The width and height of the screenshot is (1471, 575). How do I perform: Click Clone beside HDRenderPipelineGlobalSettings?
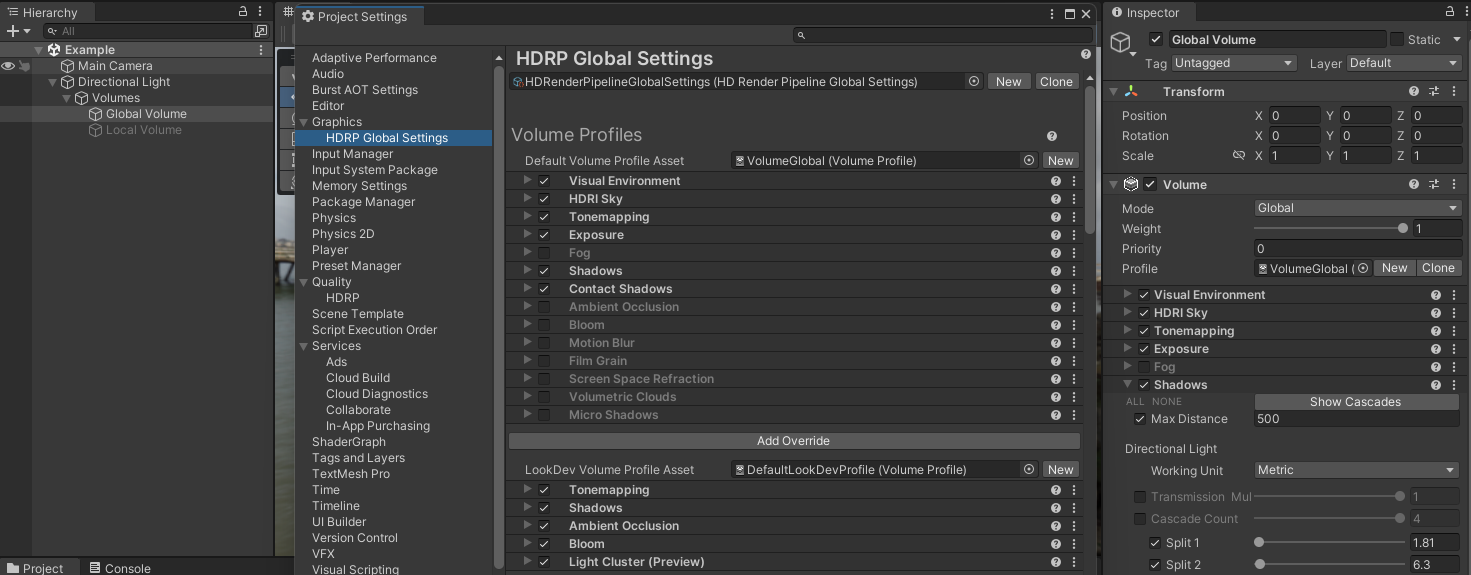point(1056,82)
